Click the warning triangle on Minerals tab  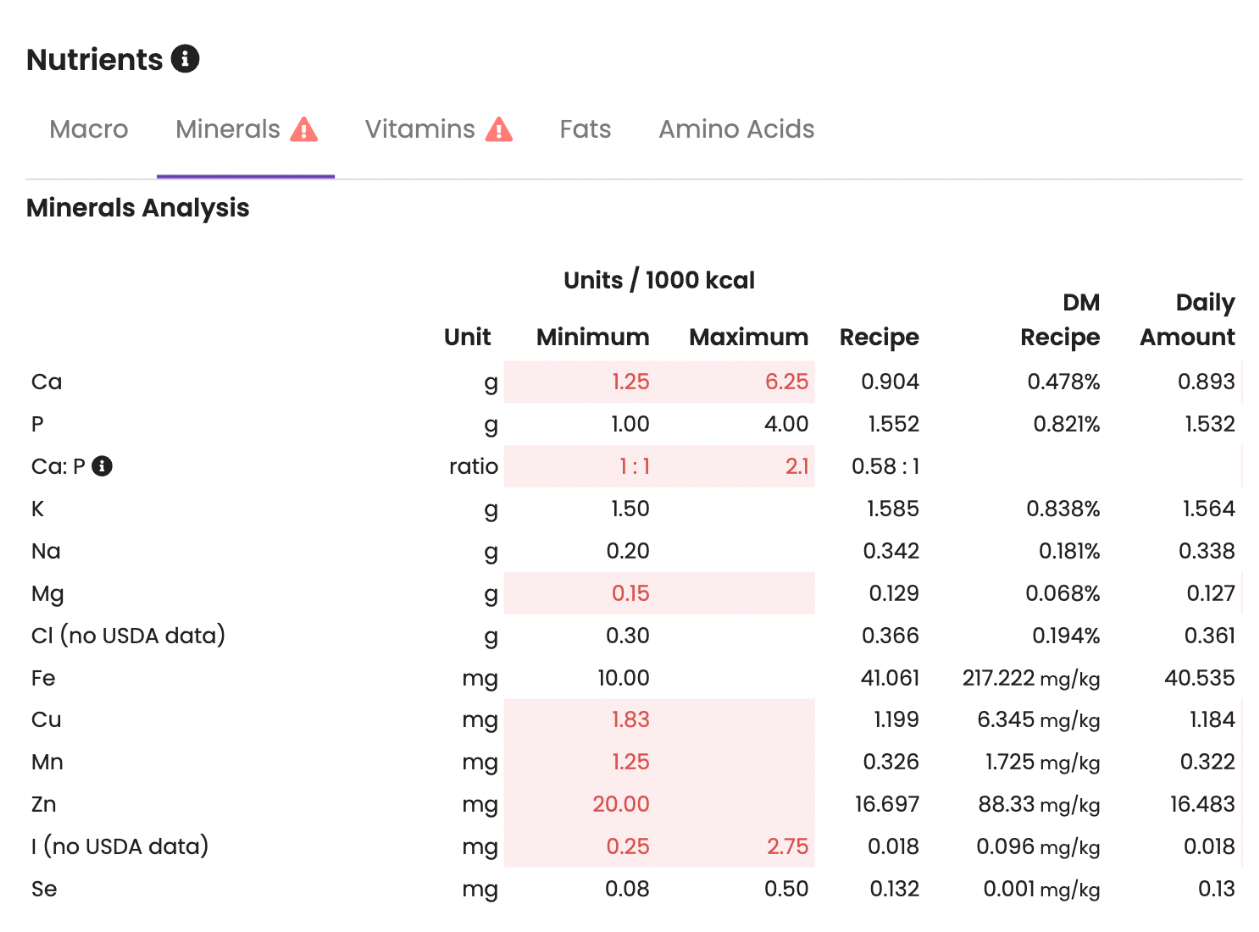[304, 129]
